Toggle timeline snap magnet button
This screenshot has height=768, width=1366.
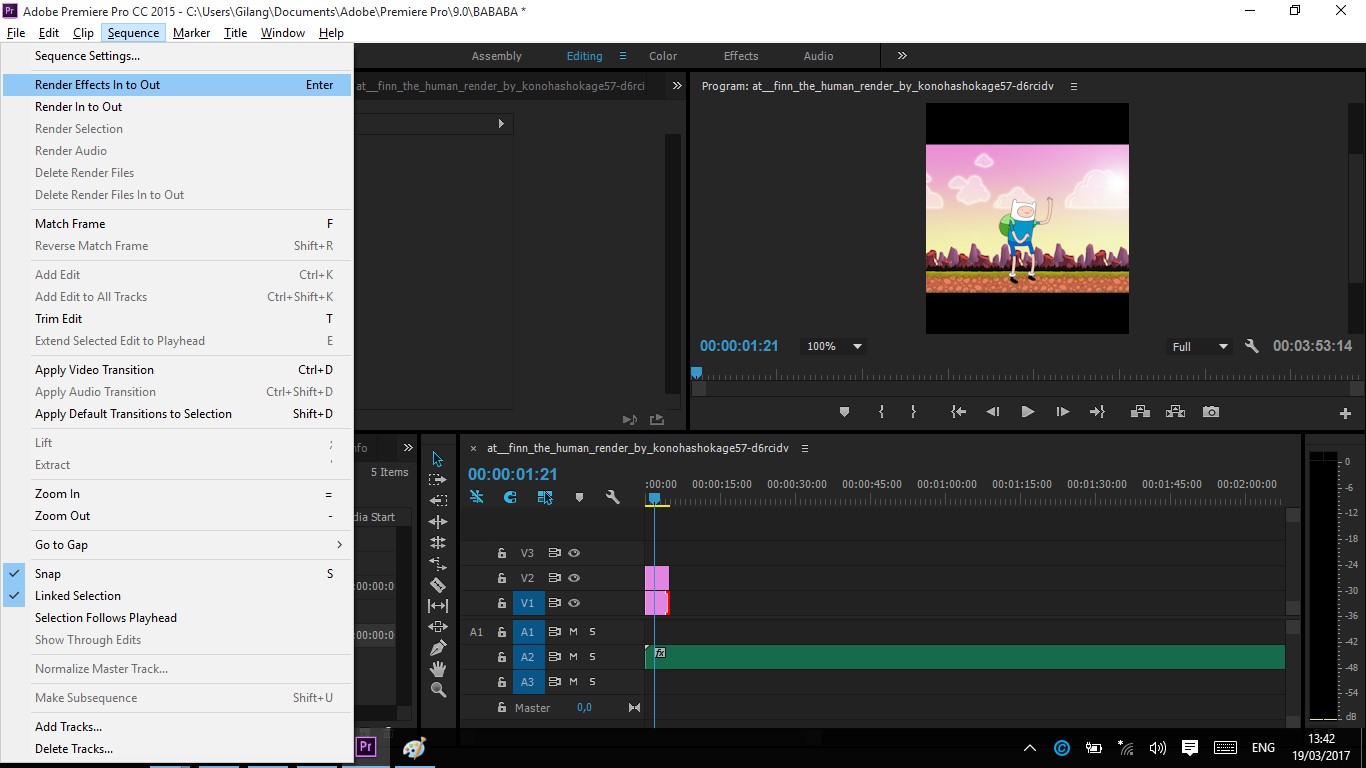point(510,497)
